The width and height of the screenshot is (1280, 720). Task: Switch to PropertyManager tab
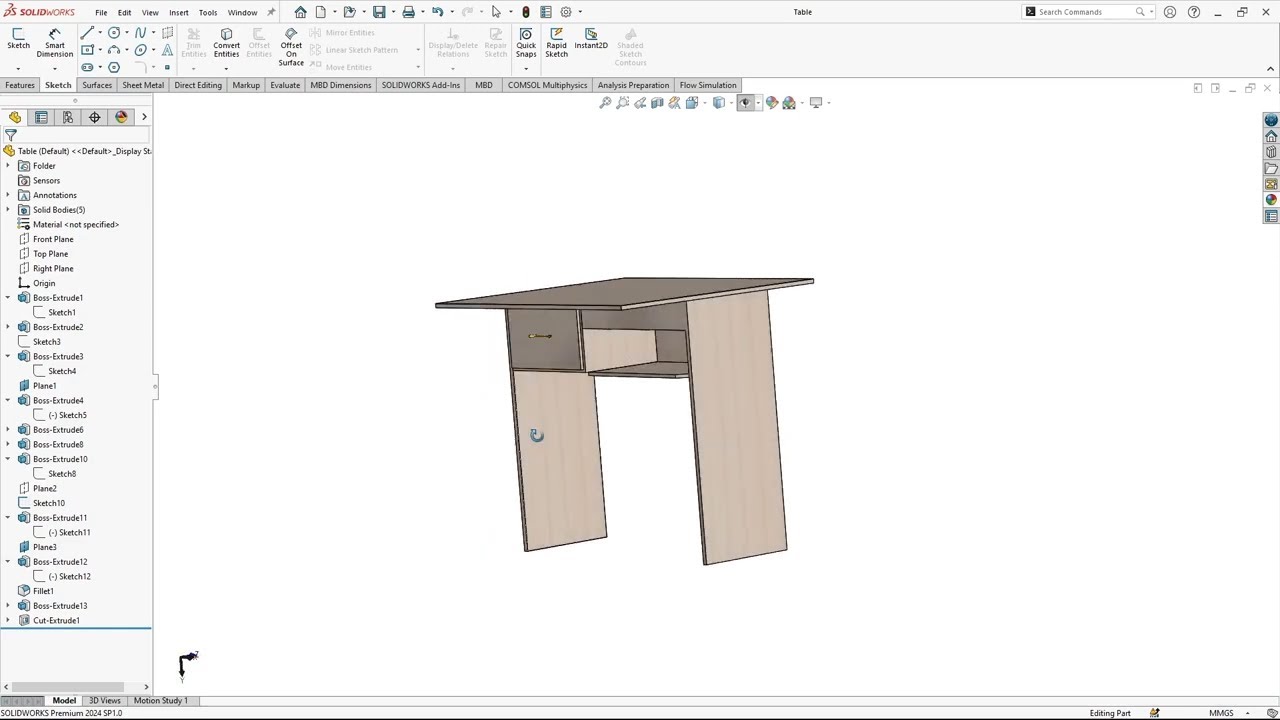coord(41,117)
